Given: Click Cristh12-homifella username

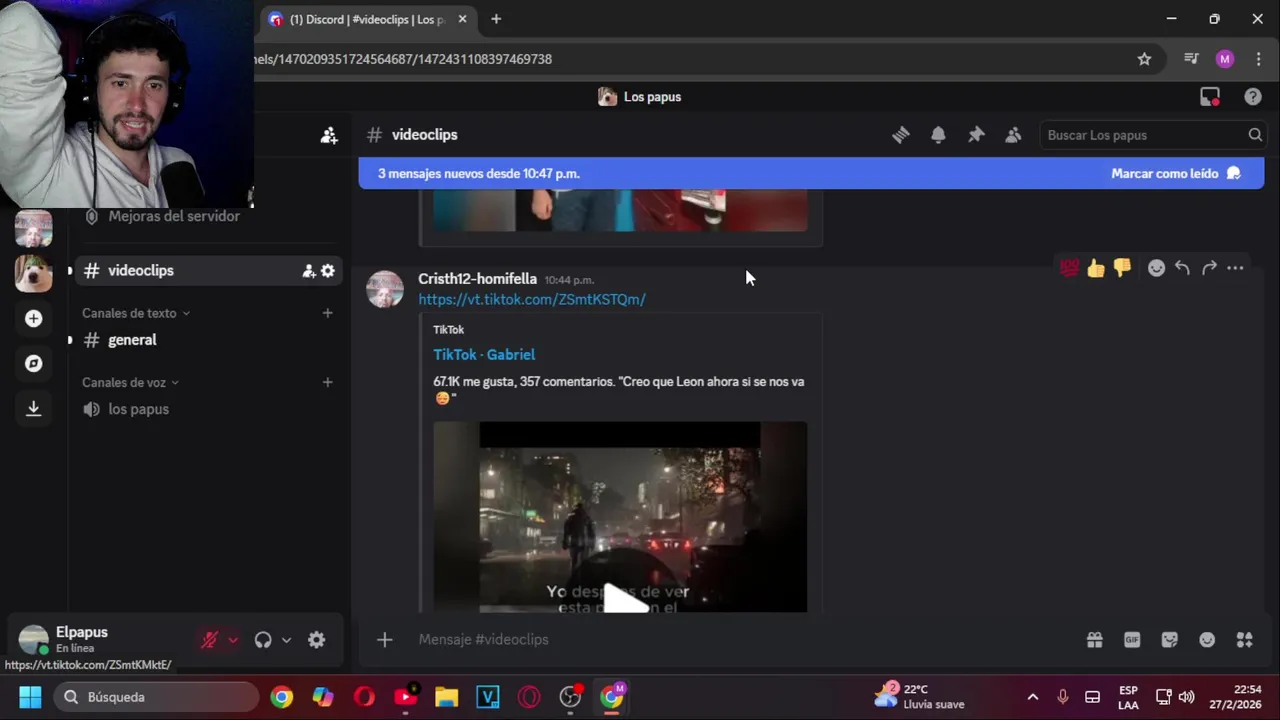Looking at the screenshot, I should click(477, 279).
